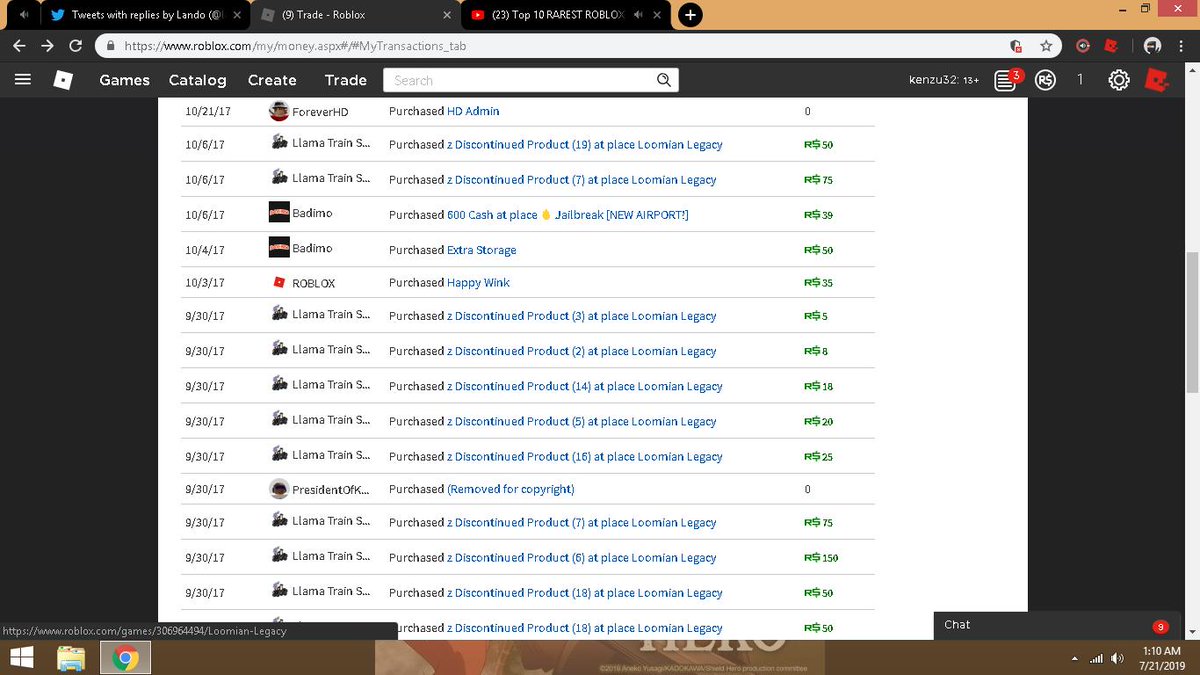Click the 10/4/17 date cell

[205, 250]
